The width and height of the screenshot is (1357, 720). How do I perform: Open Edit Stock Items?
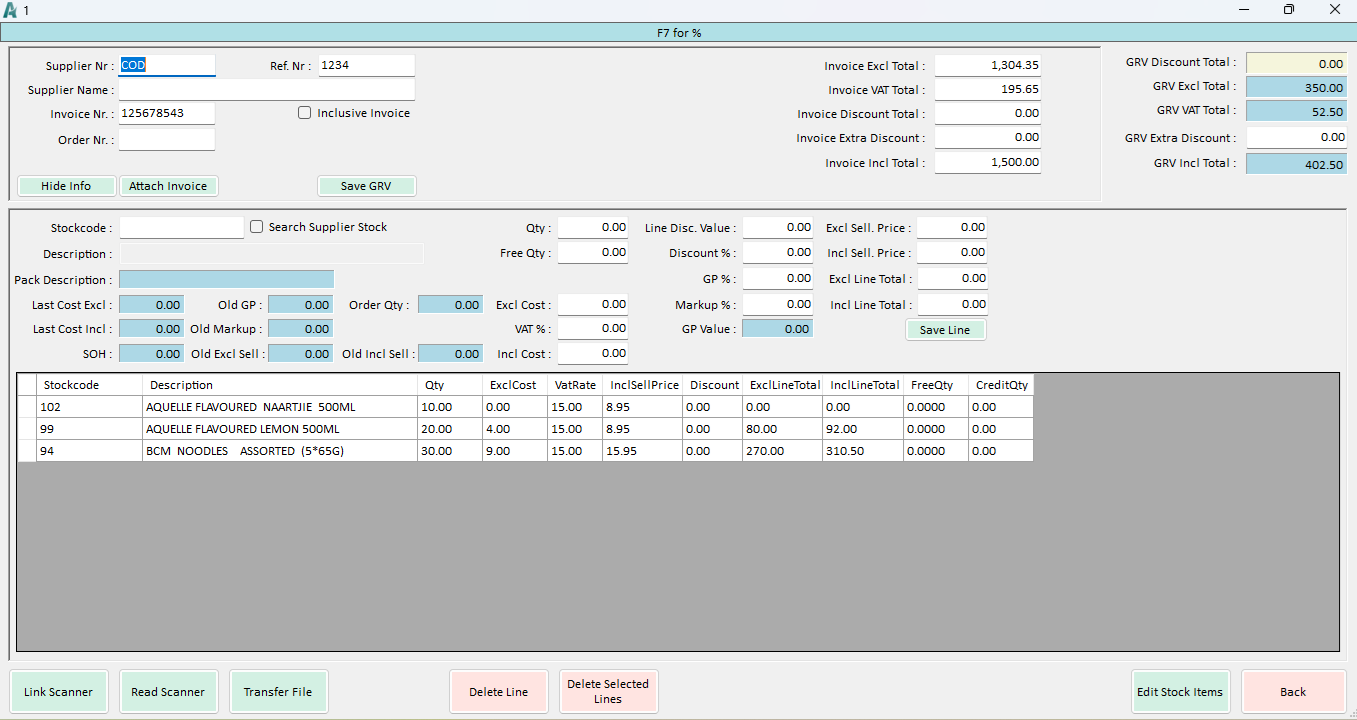coord(1180,692)
